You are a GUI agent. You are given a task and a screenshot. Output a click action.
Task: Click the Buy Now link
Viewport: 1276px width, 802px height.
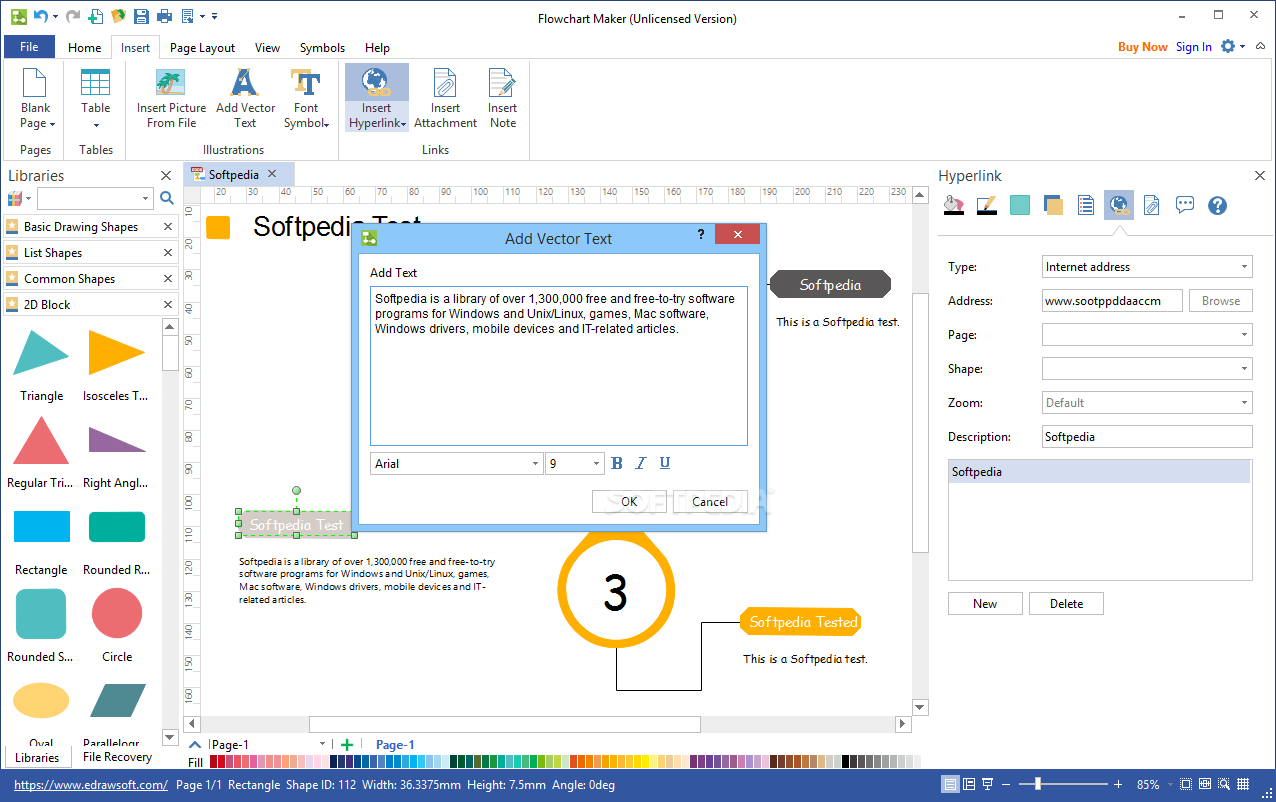click(1142, 47)
